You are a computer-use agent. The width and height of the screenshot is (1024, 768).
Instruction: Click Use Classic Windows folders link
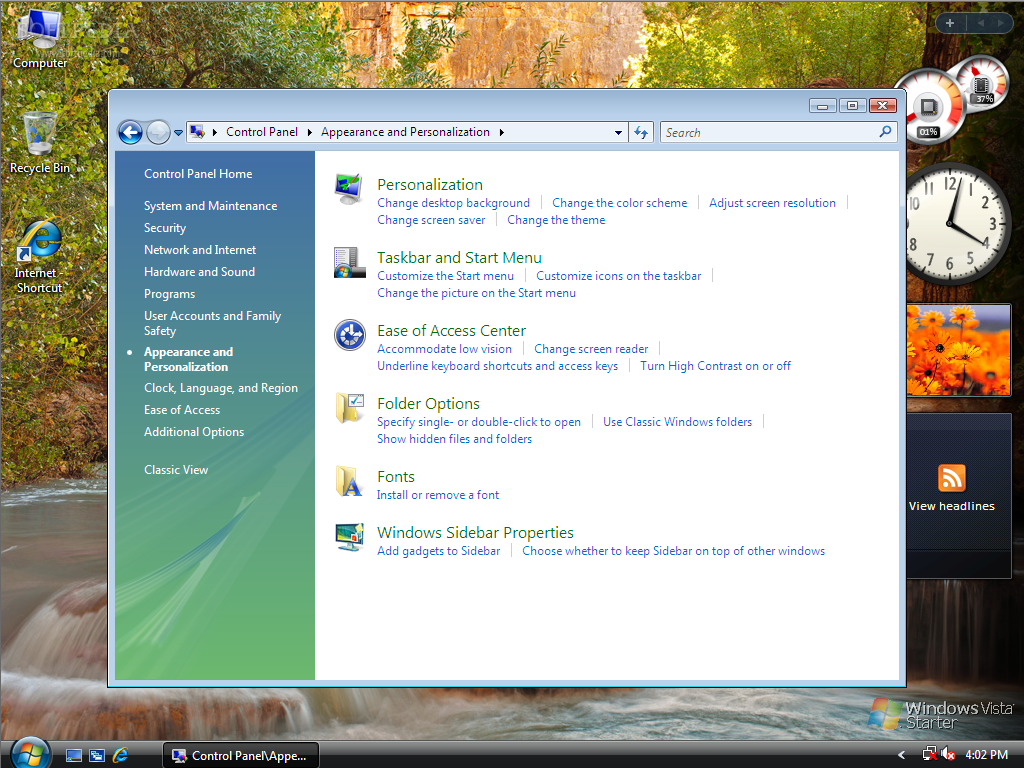(677, 421)
